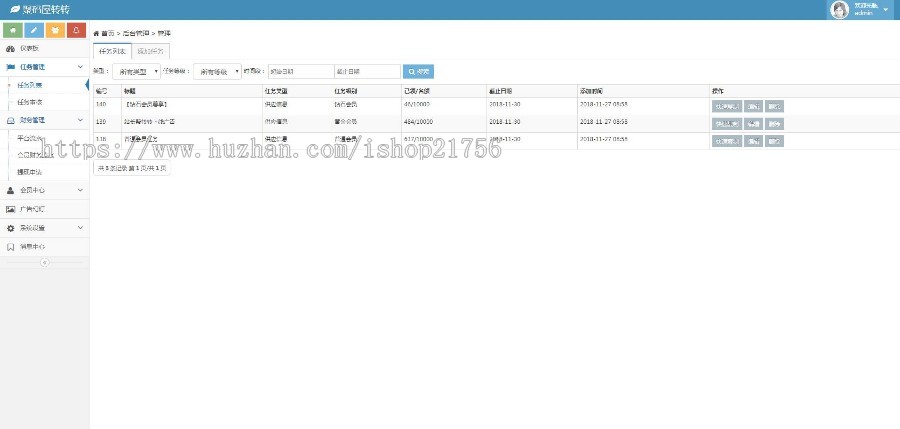Click the value 46/10000
The height and width of the screenshot is (429, 900).
417,105
